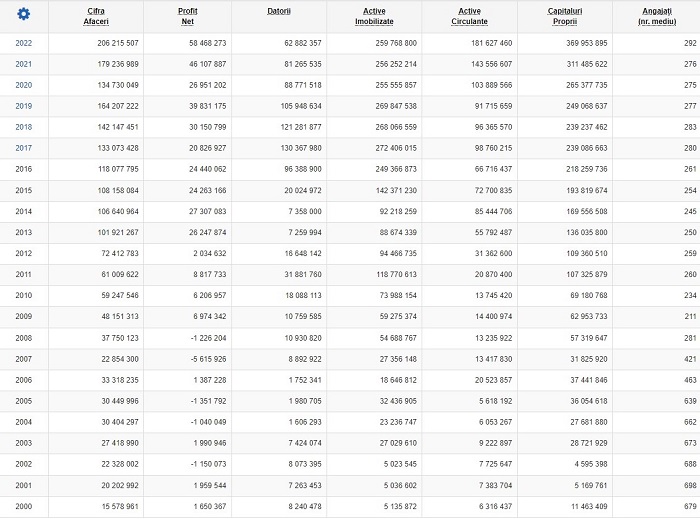Screen dimensions: 700x519
Task: Click Capitaluri Proprii column header
Action: [565, 16]
